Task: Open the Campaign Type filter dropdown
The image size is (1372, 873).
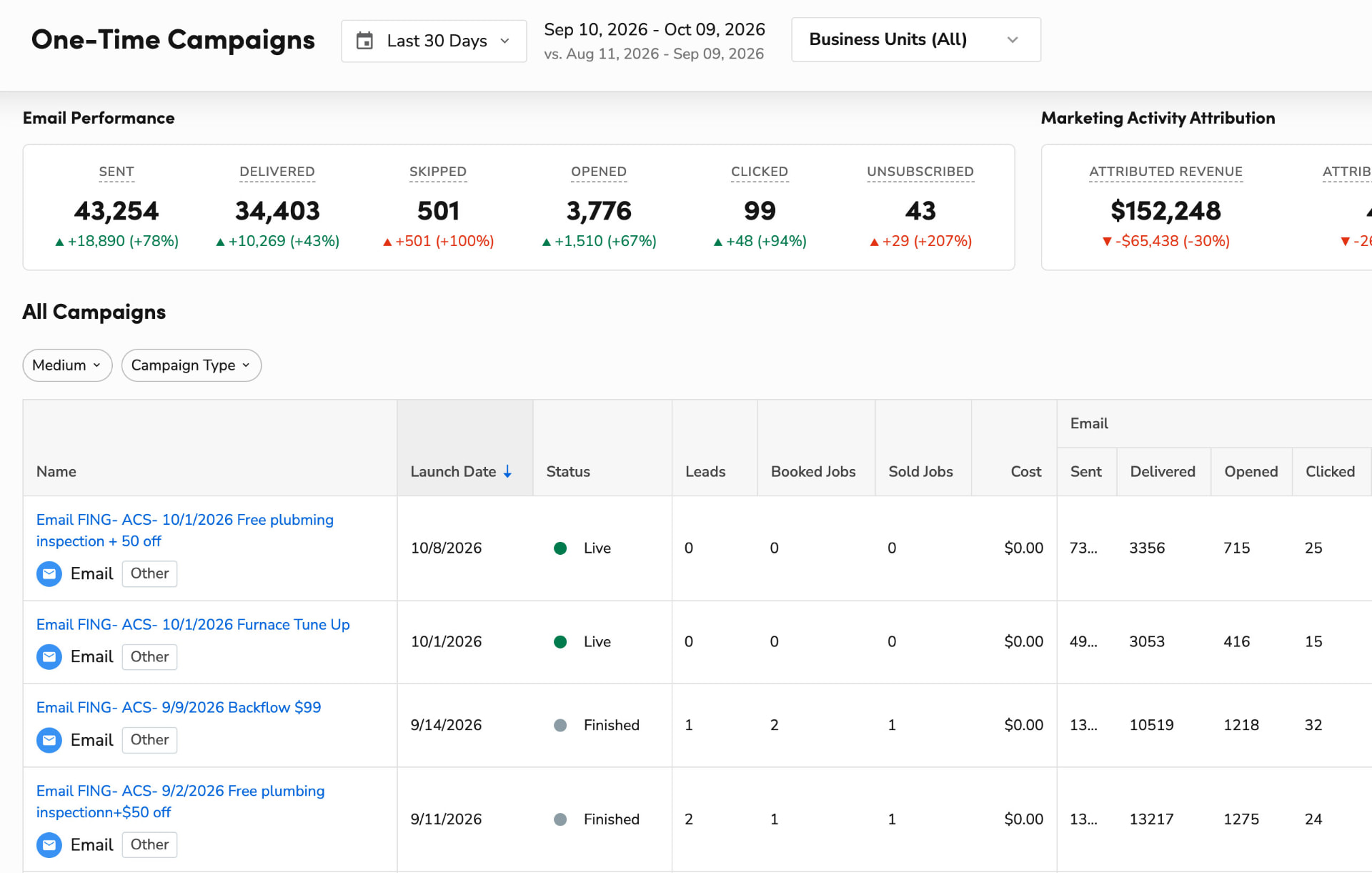Action: [191, 365]
